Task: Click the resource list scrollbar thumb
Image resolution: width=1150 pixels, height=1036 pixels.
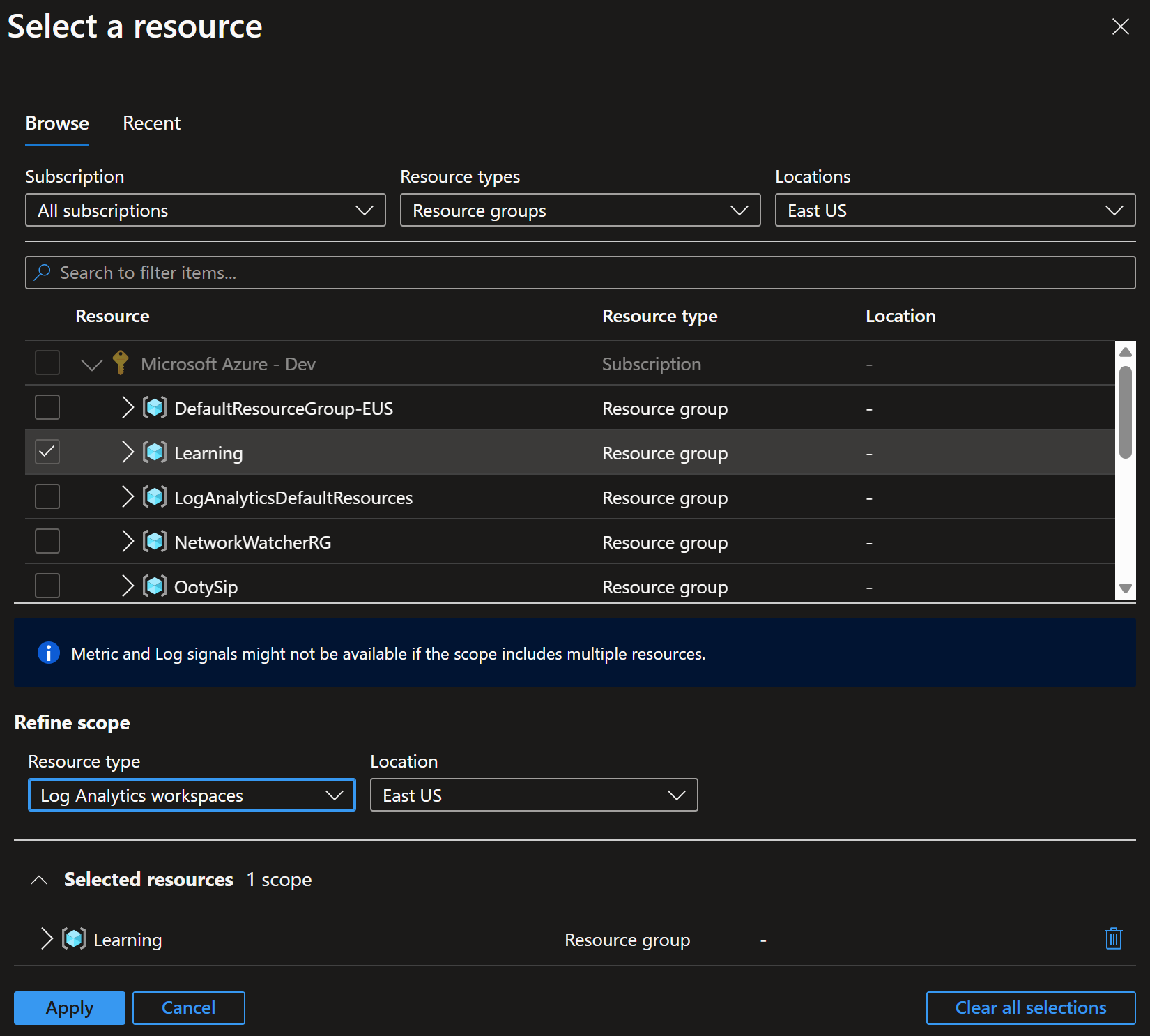Action: [1126, 411]
